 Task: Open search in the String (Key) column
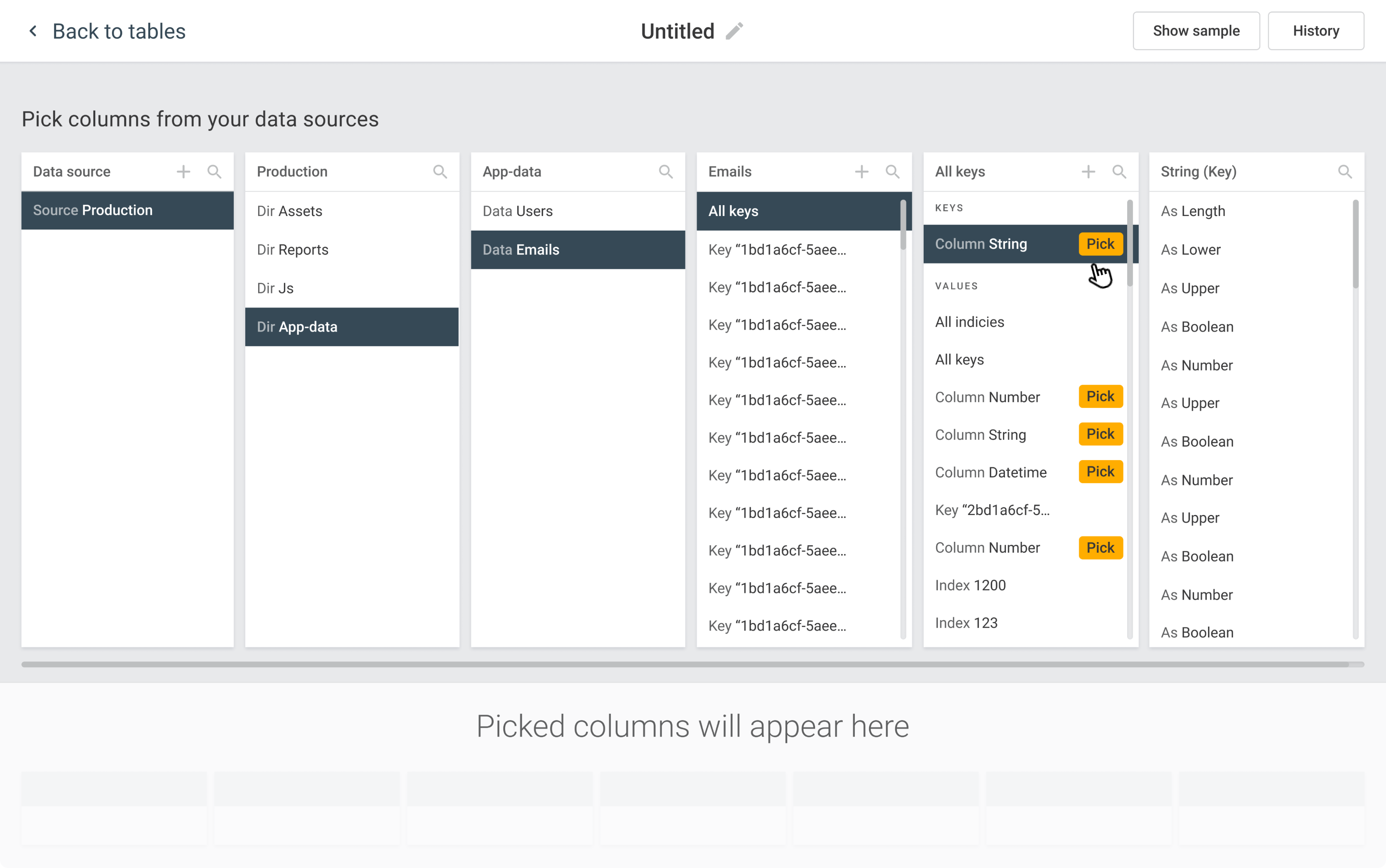(1344, 172)
